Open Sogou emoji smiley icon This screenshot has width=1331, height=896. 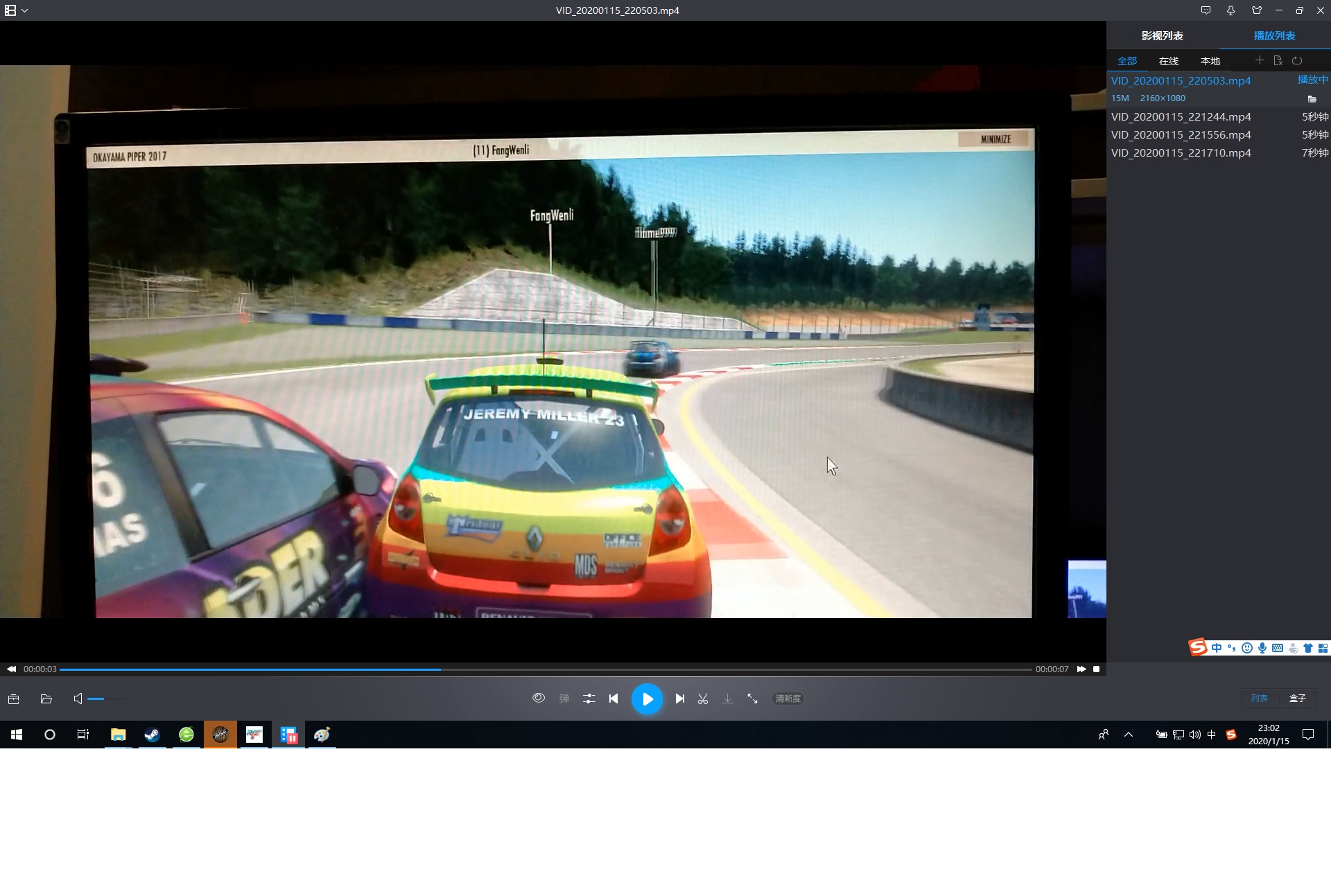[1247, 648]
